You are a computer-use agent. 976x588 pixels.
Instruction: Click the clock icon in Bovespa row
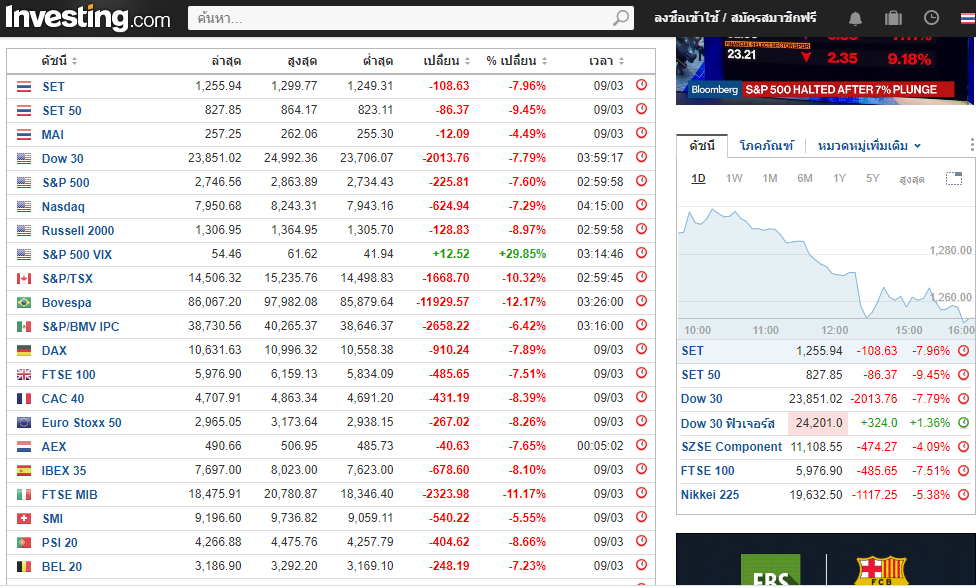pyautogui.click(x=642, y=301)
